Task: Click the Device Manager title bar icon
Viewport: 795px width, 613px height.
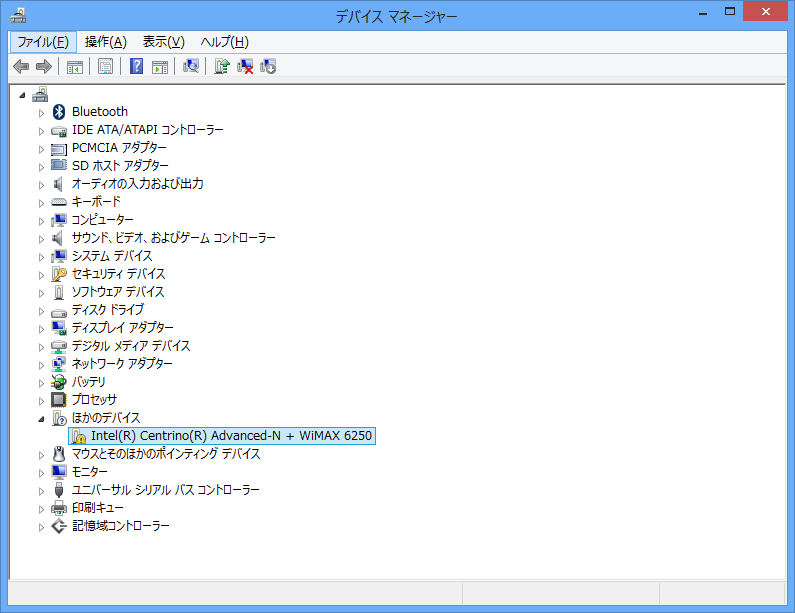Action: (x=18, y=16)
